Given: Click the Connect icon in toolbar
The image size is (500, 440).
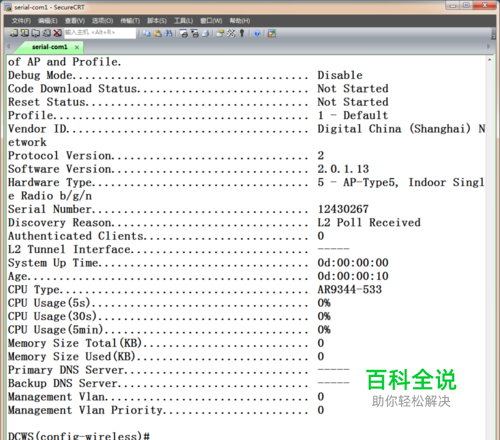Looking at the screenshot, I should [14, 33].
